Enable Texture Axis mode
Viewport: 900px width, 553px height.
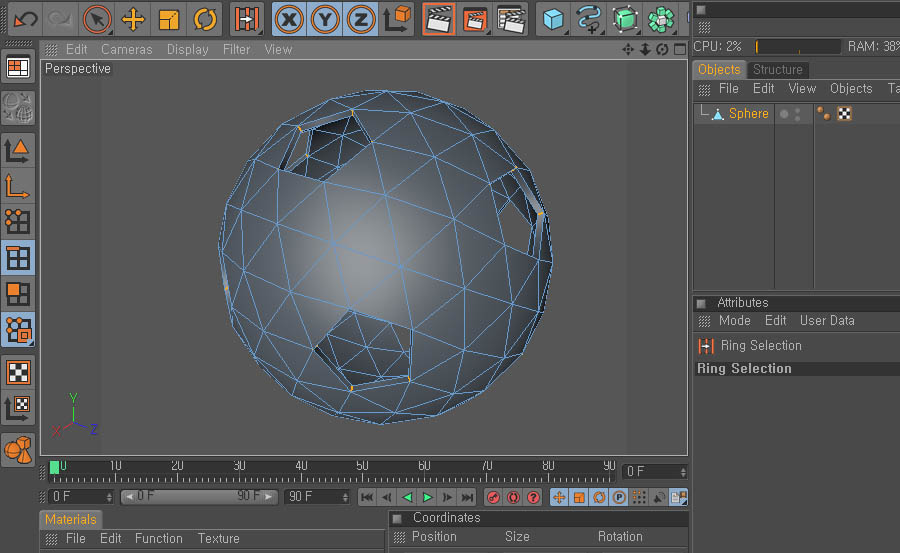[x=17, y=409]
